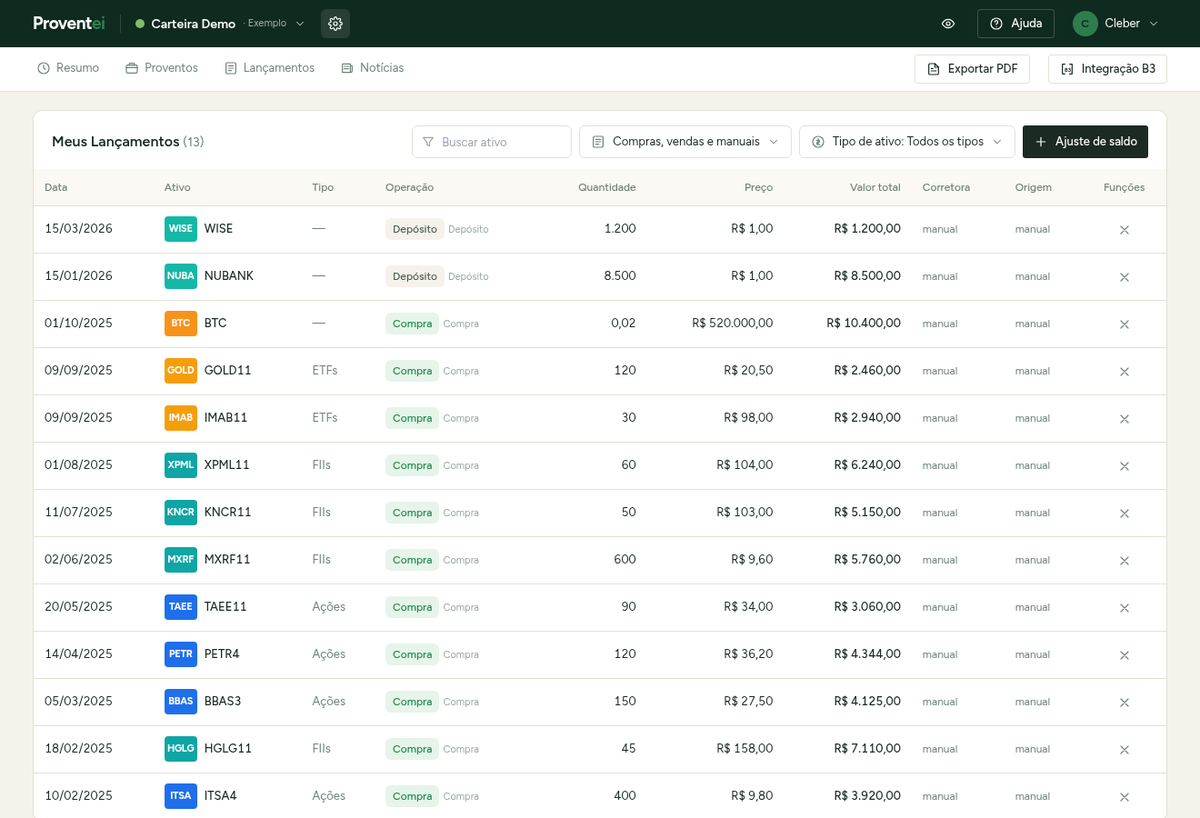Click the Ajuda help button
This screenshot has width=1200, height=818.
(x=1015, y=24)
